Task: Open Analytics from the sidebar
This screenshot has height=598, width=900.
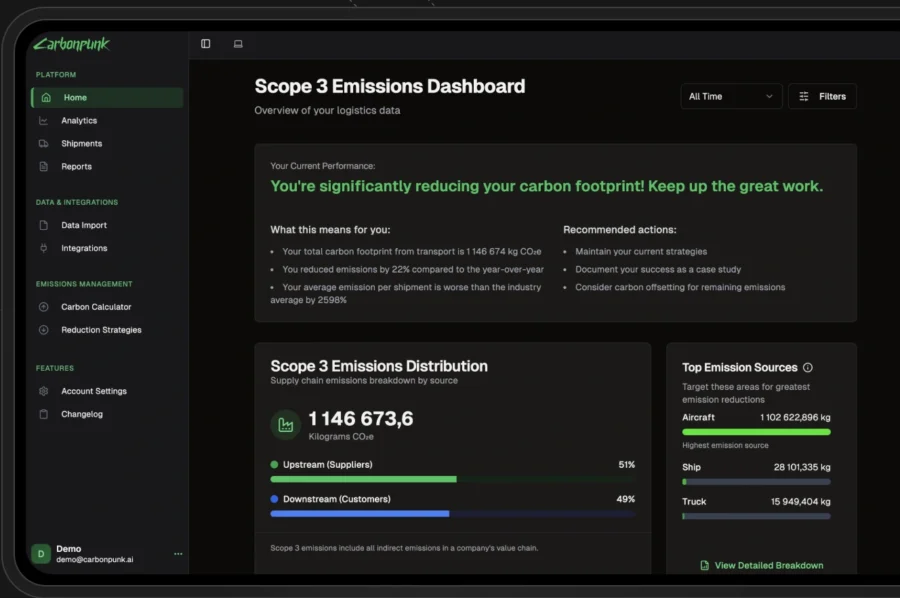Action: tap(107, 121)
